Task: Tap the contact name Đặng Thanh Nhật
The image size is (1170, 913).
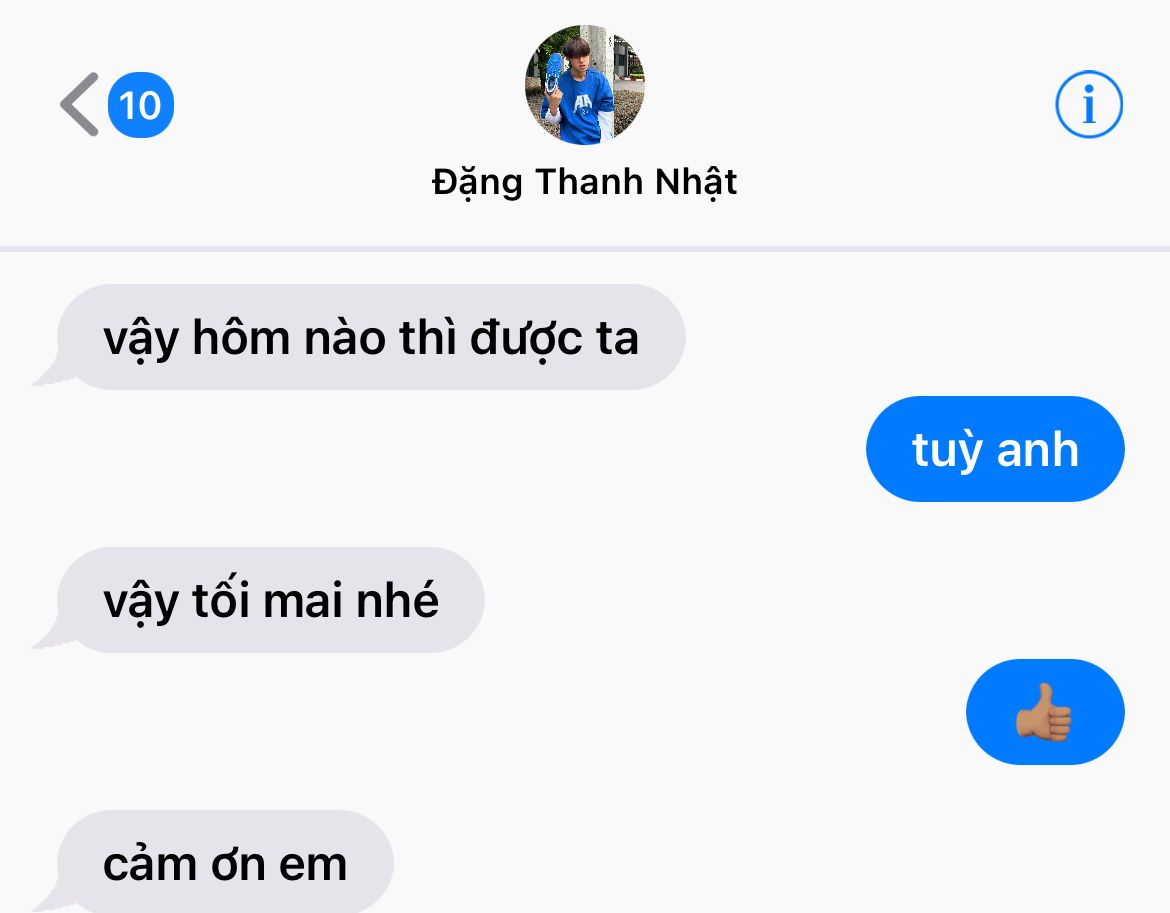Action: tap(585, 181)
